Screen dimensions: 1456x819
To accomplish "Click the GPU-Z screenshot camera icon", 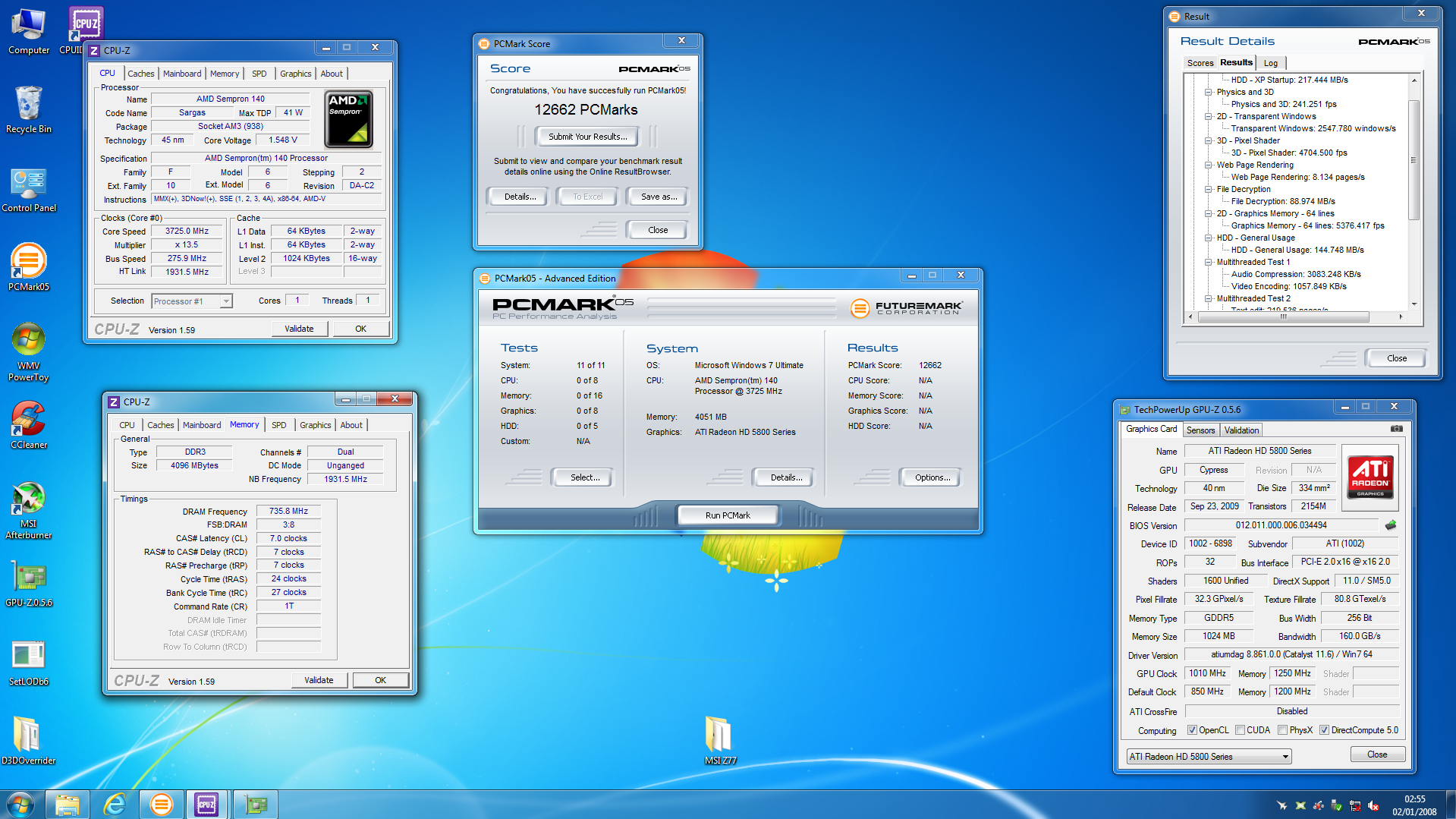I will click(x=1396, y=429).
